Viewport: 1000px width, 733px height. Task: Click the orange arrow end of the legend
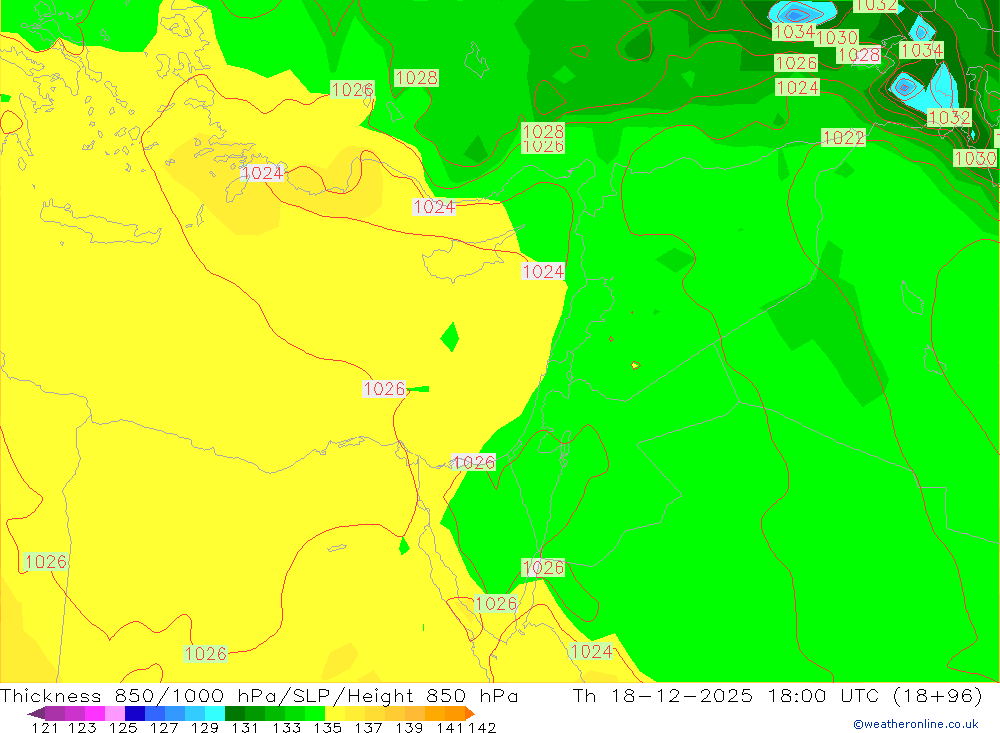[x=470, y=713]
